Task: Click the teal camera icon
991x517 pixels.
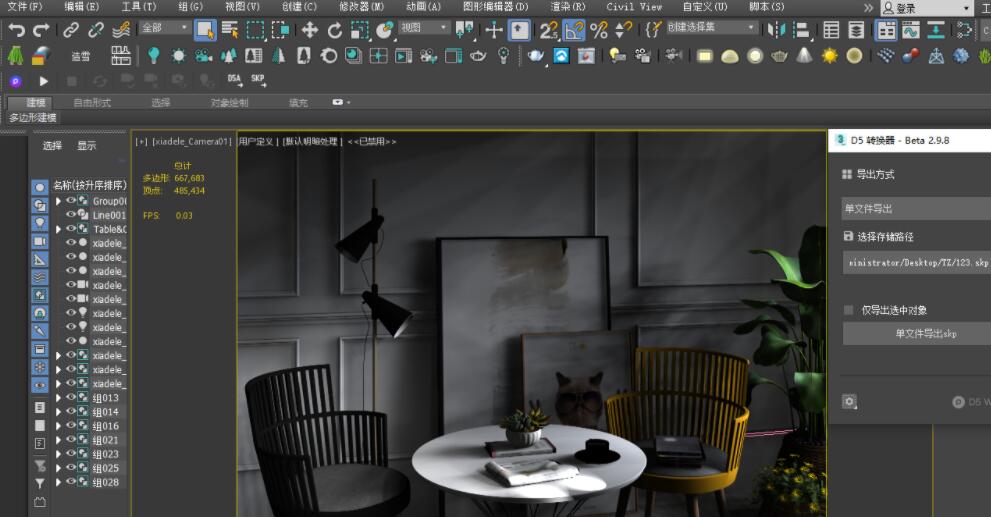Action: (x=203, y=56)
